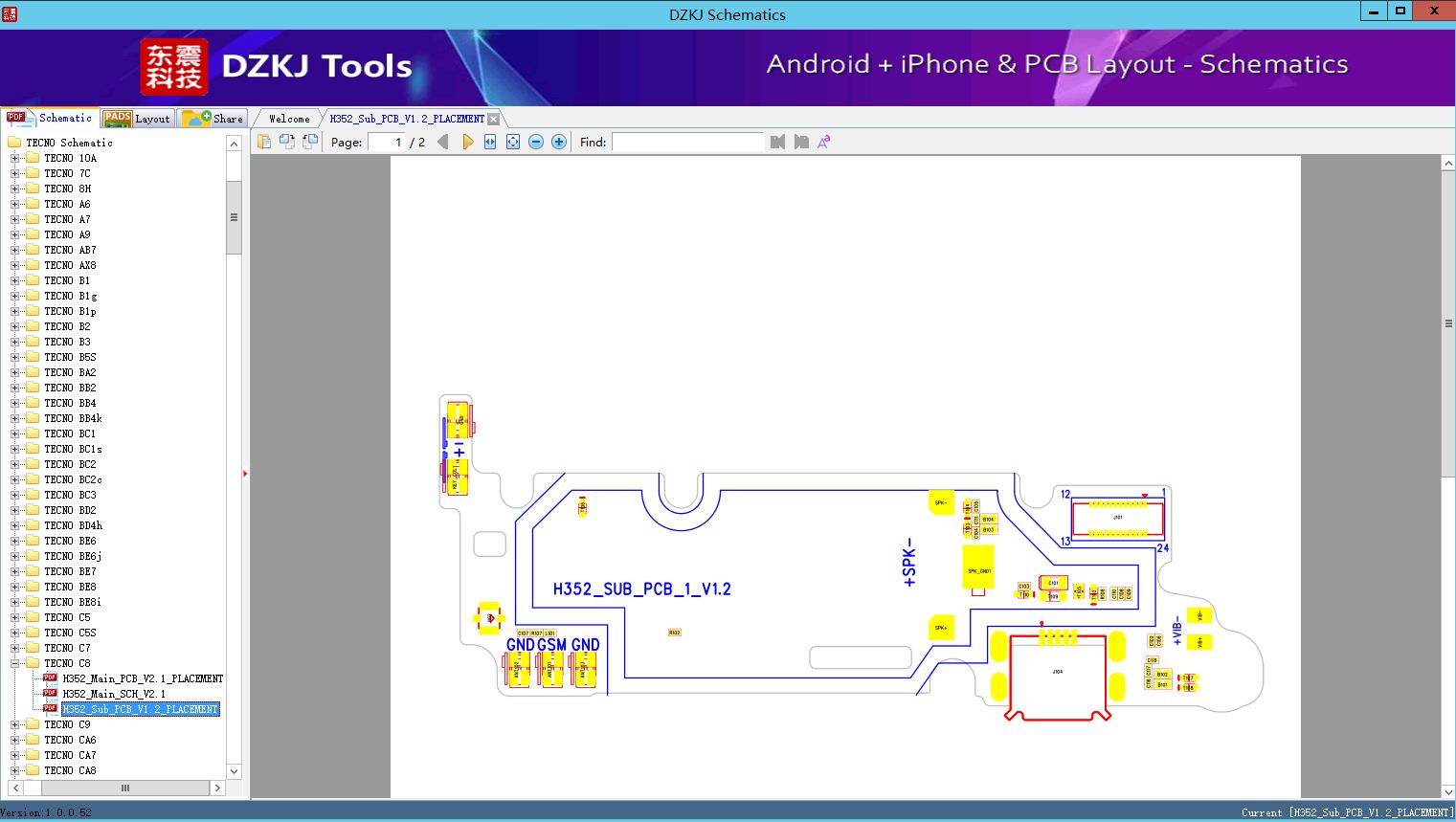The width and height of the screenshot is (1456, 822).
Task: Click the document vertical scrollbar thumb
Action: click(1448, 323)
